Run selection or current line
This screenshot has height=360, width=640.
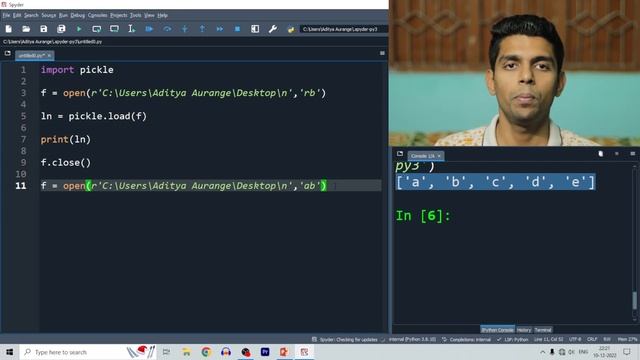tap(131, 29)
